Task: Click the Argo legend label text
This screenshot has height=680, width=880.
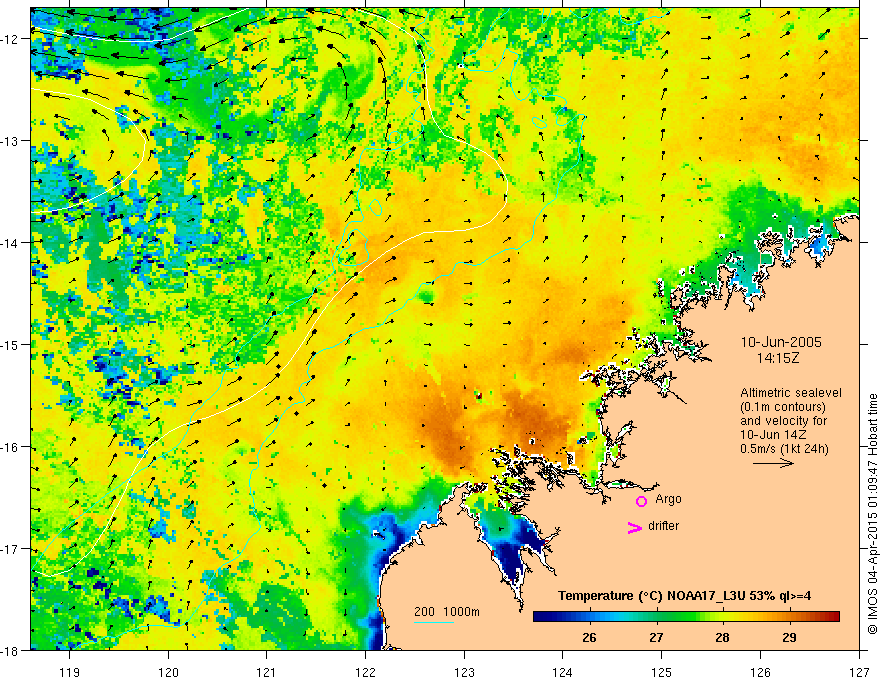Action: [x=668, y=499]
